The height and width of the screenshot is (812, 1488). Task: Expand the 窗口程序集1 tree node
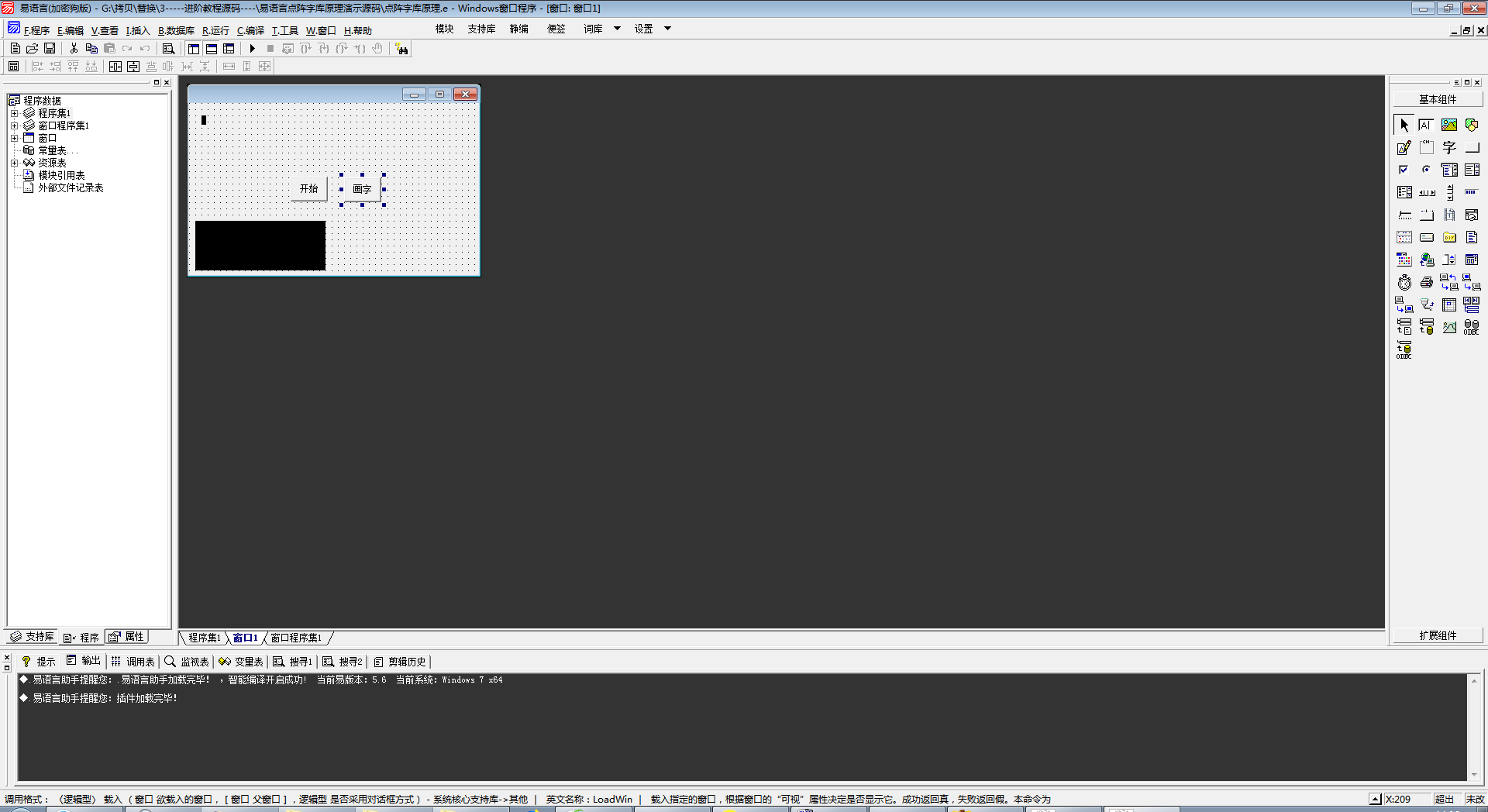[14, 126]
